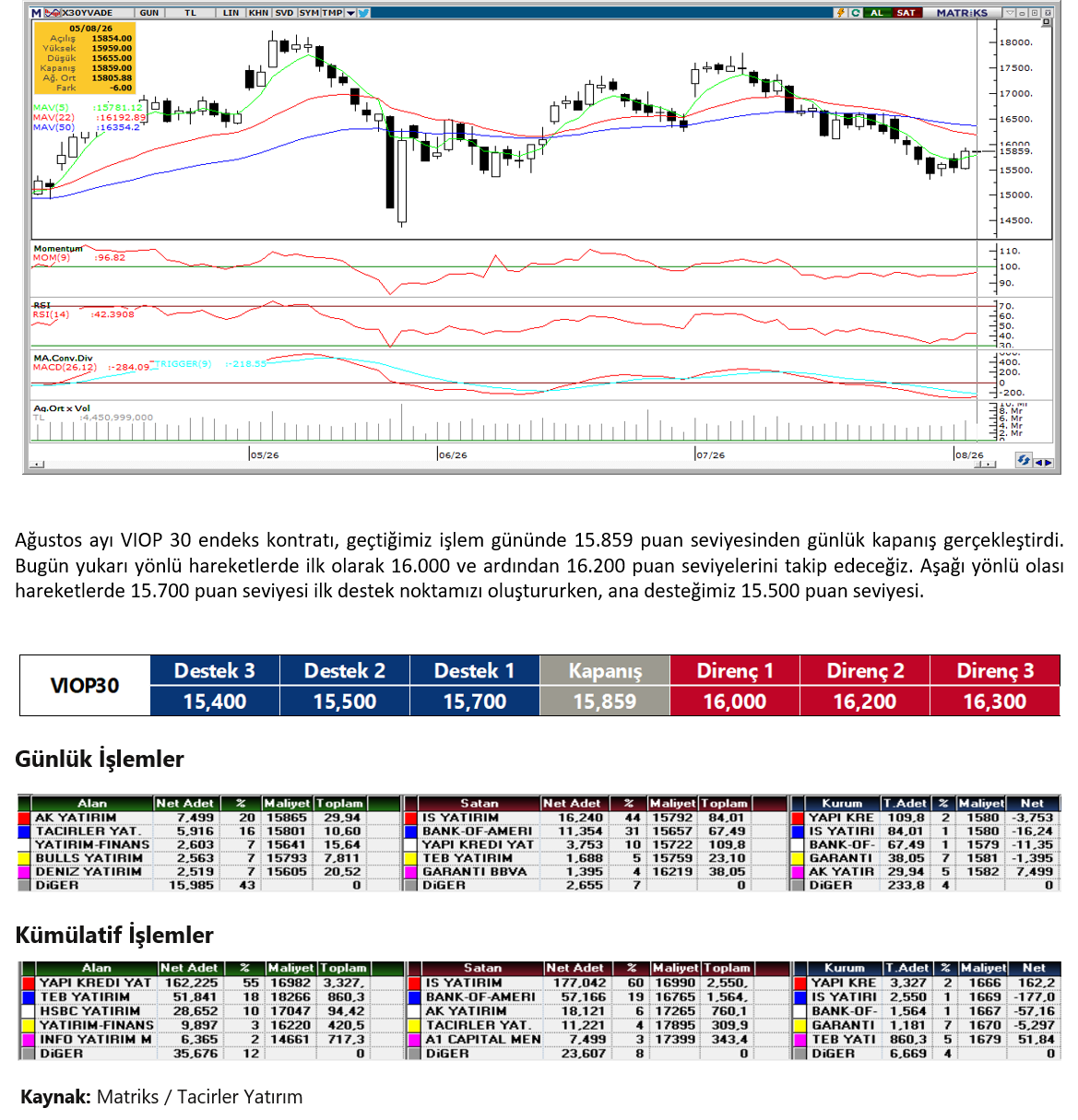This screenshot has height=1120, width=1078.
Task: Click the 06/26 date marker on the time axis
Action: (453, 455)
